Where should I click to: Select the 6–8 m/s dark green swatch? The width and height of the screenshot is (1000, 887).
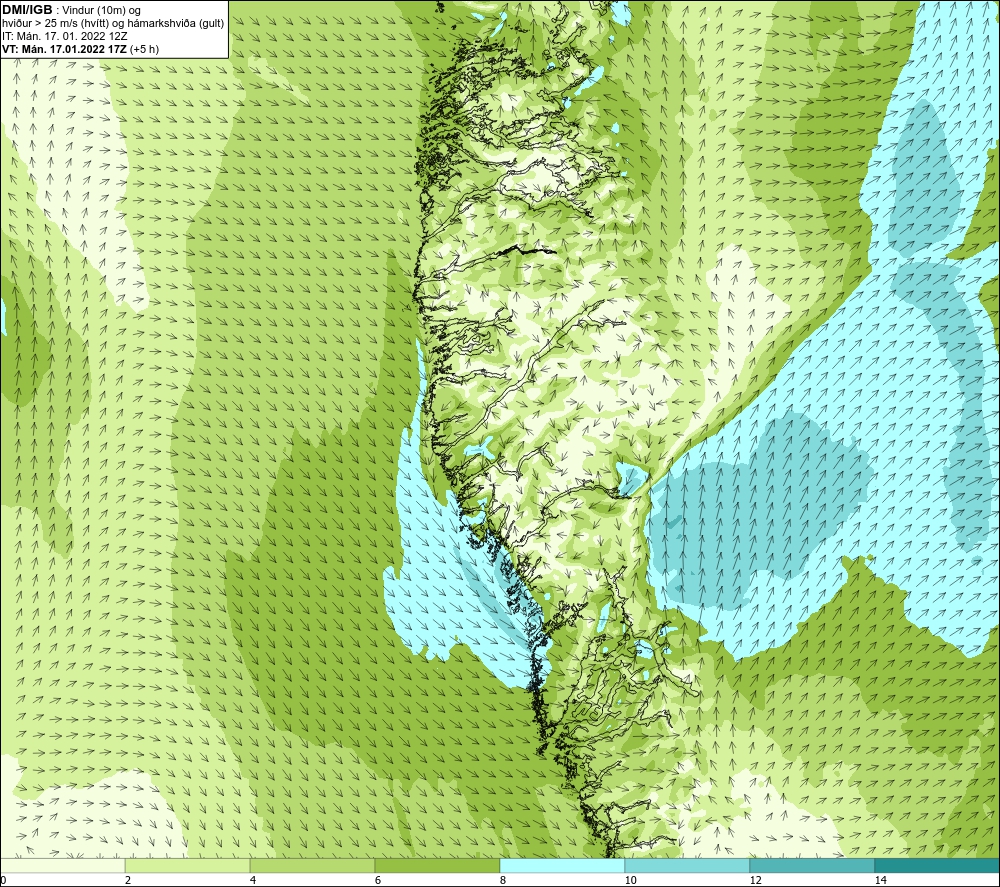pos(438,865)
